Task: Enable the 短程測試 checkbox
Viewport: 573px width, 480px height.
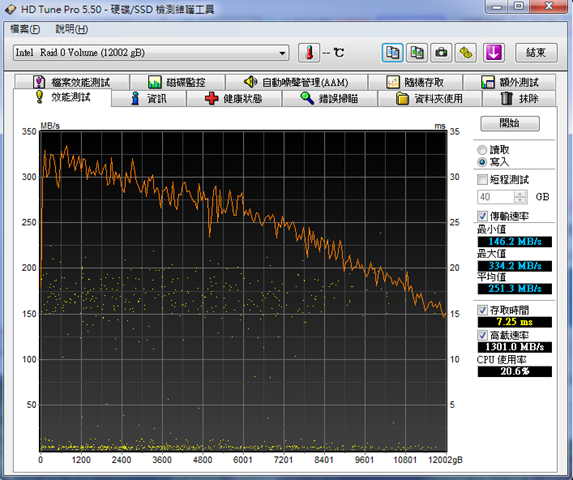Action: click(482, 179)
